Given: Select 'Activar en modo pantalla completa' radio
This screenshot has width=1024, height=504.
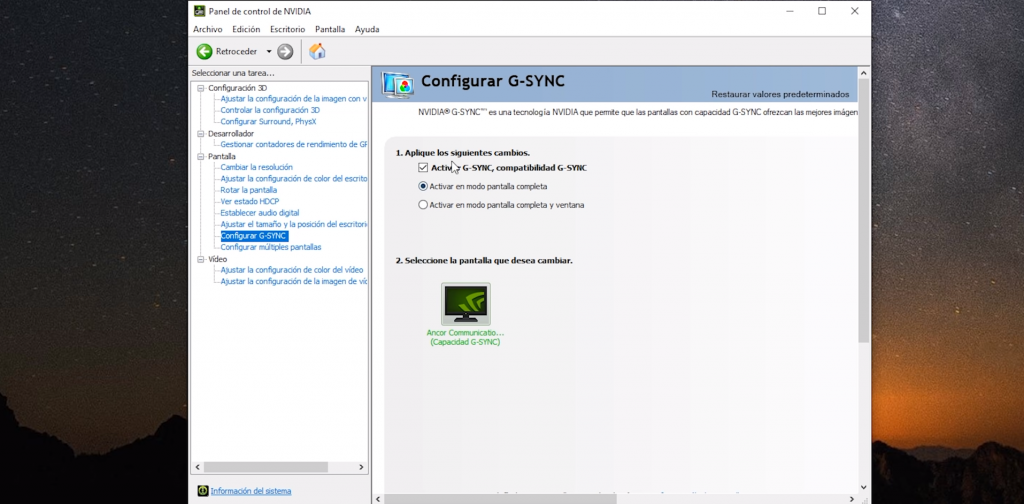Looking at the screenshot, I should tap(423, 186).
